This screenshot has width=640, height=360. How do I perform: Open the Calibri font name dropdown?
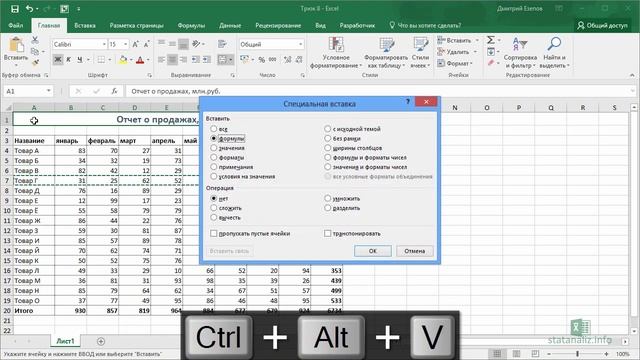click(x=104, y=44)
